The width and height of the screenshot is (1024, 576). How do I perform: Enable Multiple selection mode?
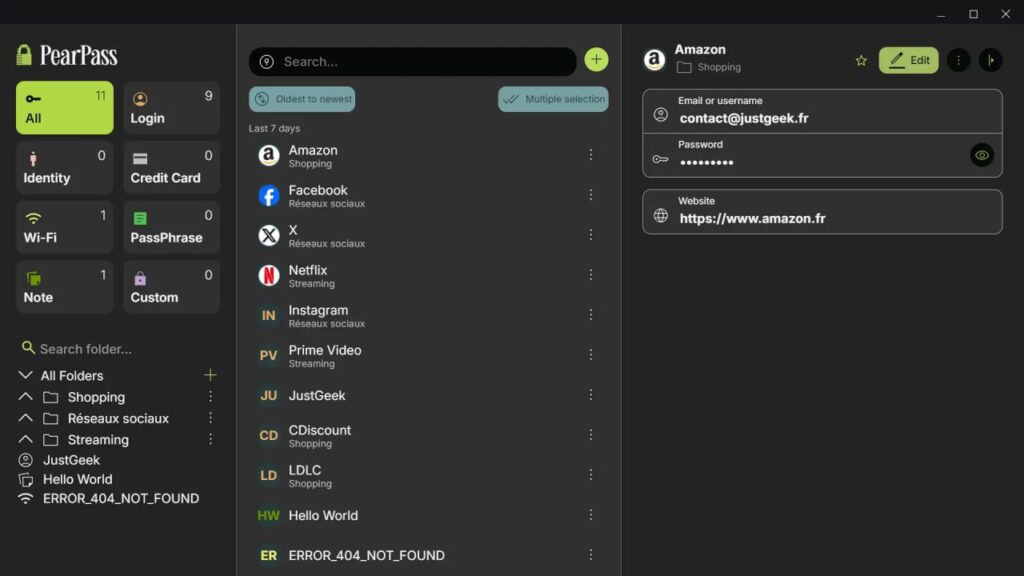coord(552,99)
